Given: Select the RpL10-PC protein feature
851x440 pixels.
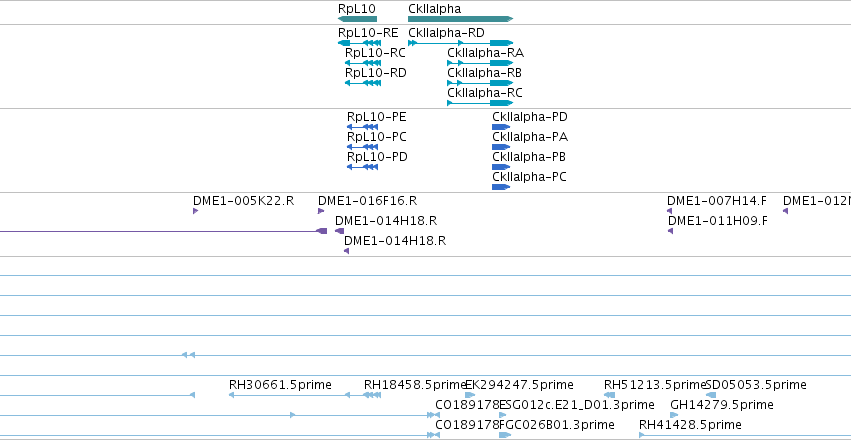Looking at the screenshot, I should 363,147.
